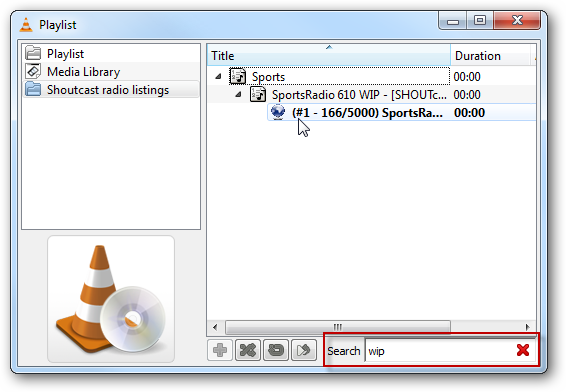Click the globe icon of the stream item

point(278,112)
